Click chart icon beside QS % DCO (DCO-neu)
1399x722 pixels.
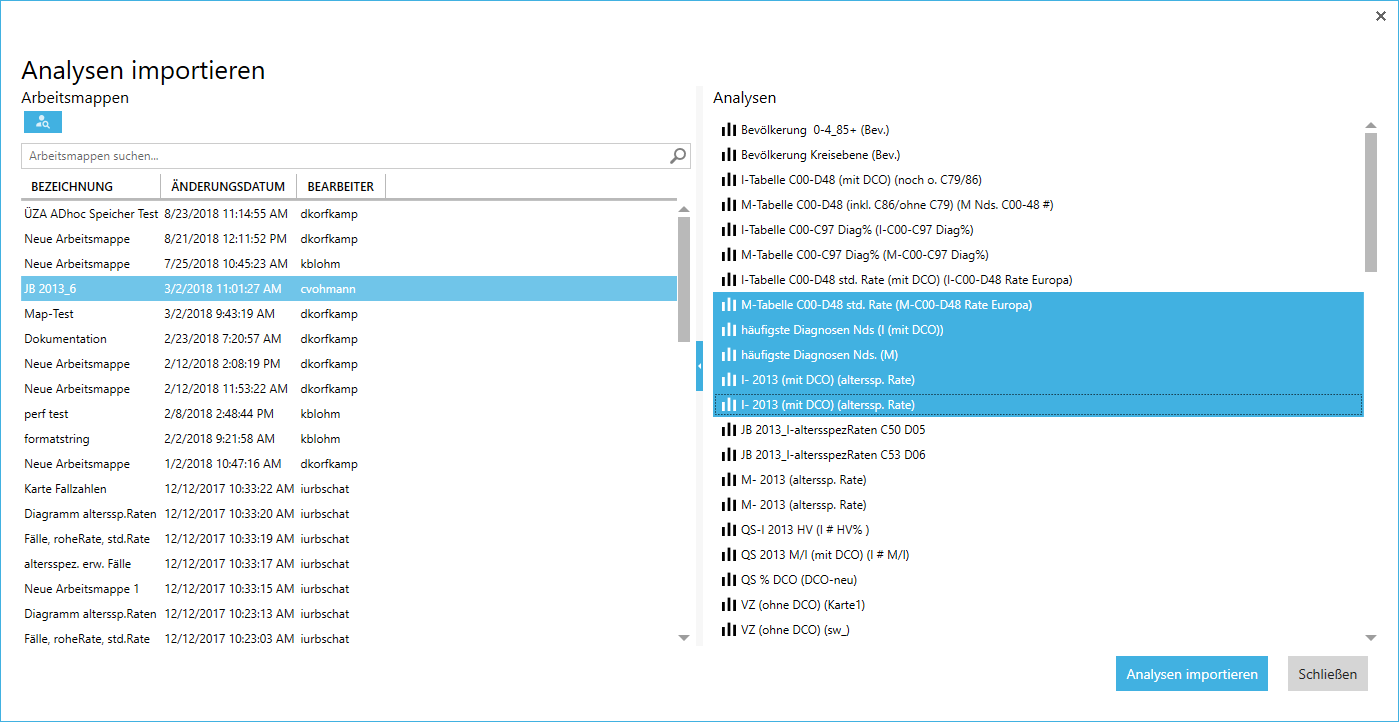729,580
